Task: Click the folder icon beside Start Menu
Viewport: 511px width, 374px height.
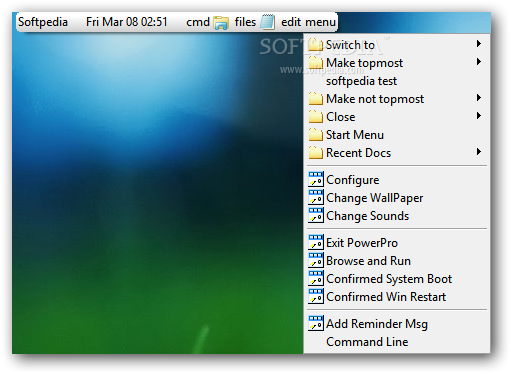Action: coord(316,135)
